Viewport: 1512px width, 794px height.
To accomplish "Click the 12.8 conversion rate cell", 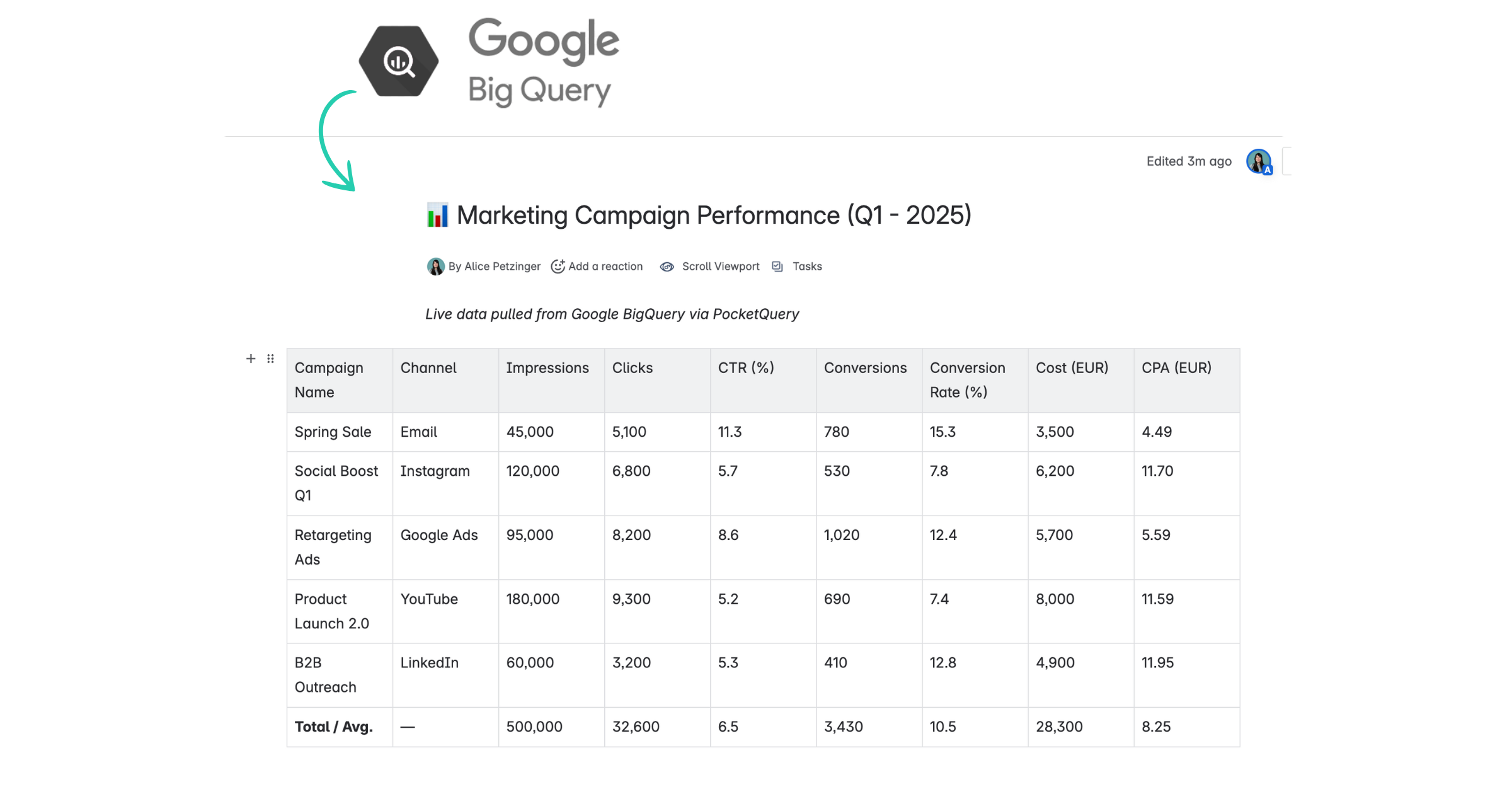I will (975, 675).
